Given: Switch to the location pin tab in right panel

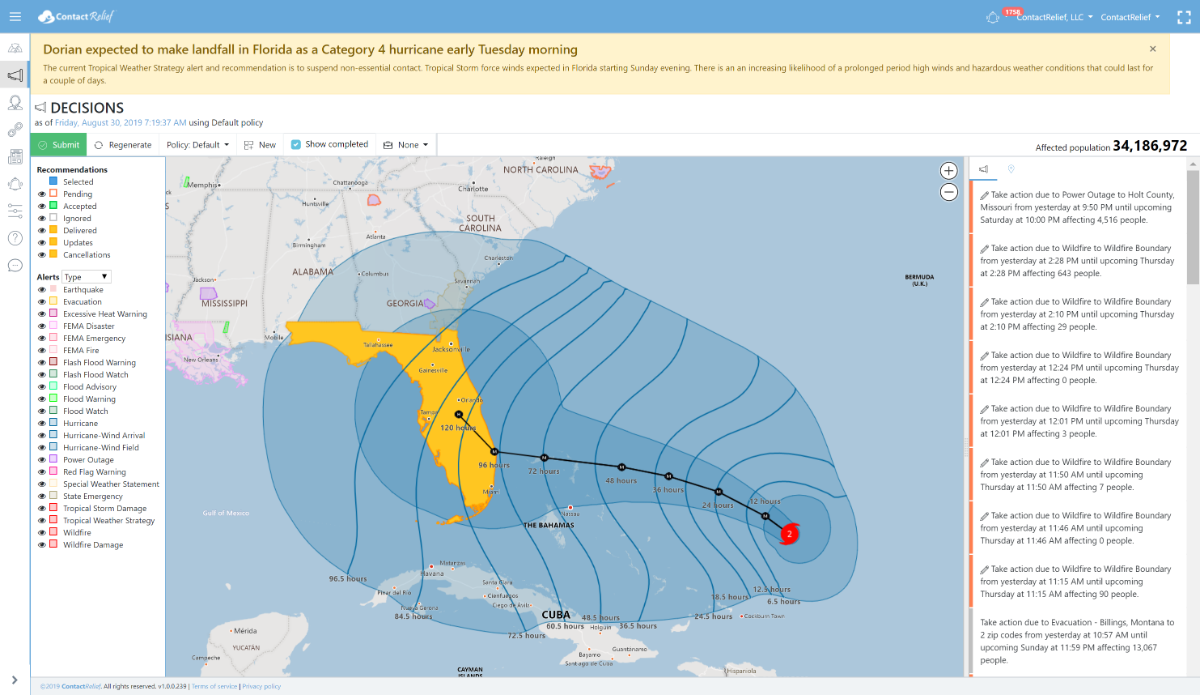Looking at the screenshot, I should (1011, 169).
